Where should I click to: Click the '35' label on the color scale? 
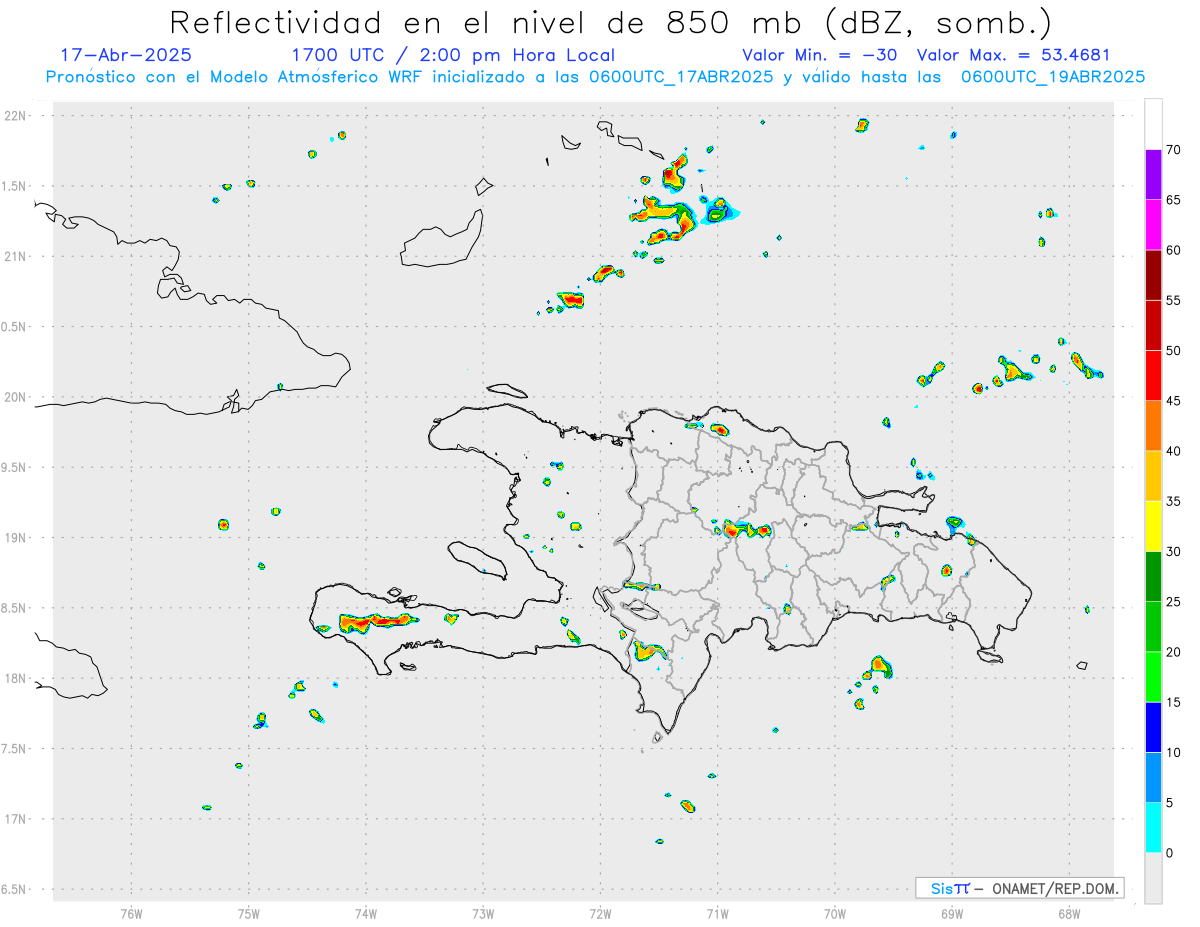tap(1174, 501)
